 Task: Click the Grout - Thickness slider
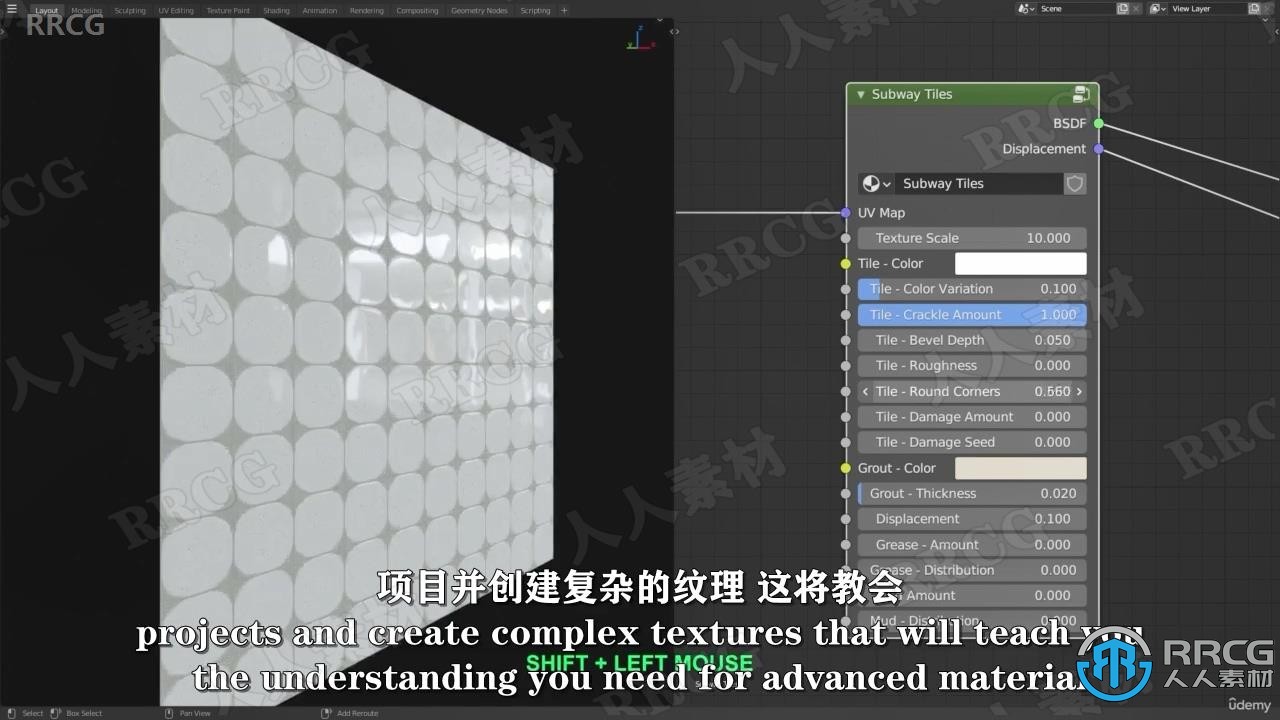click(972, 494)
